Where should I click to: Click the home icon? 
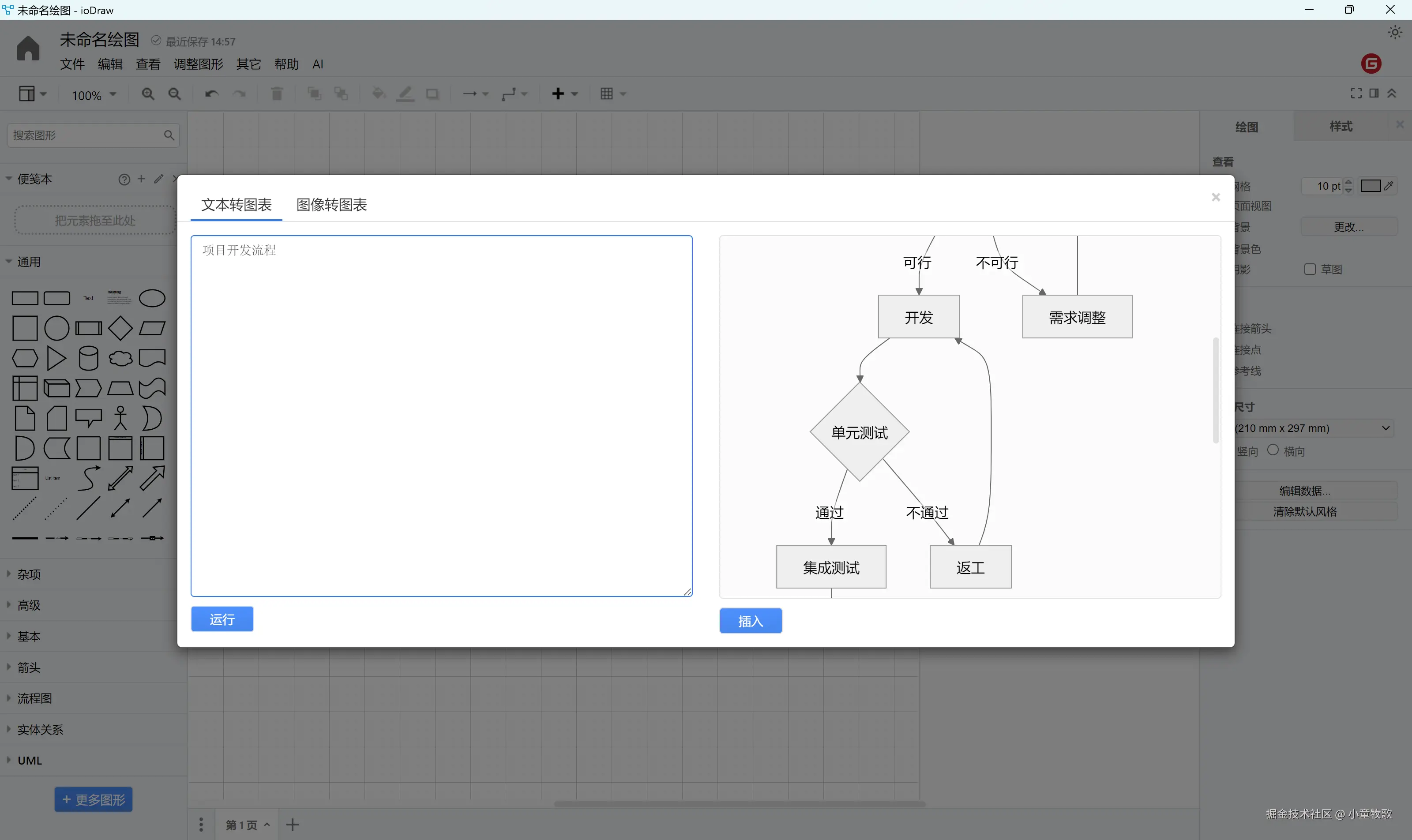tap(28, 48)
